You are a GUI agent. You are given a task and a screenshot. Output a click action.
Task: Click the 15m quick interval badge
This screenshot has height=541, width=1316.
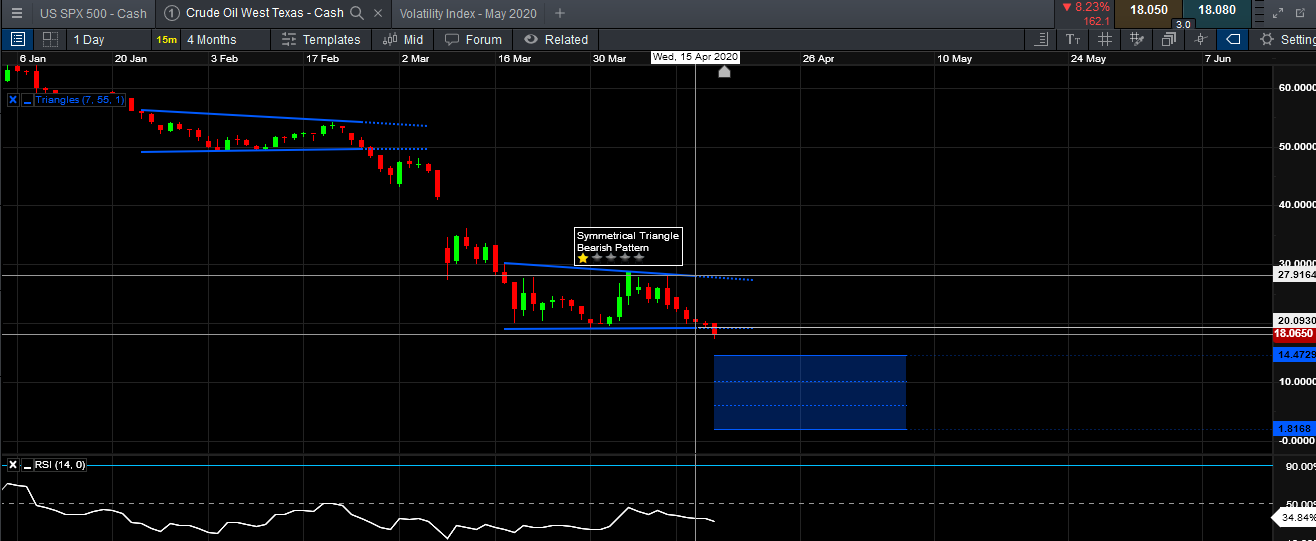tap(166, 39)
